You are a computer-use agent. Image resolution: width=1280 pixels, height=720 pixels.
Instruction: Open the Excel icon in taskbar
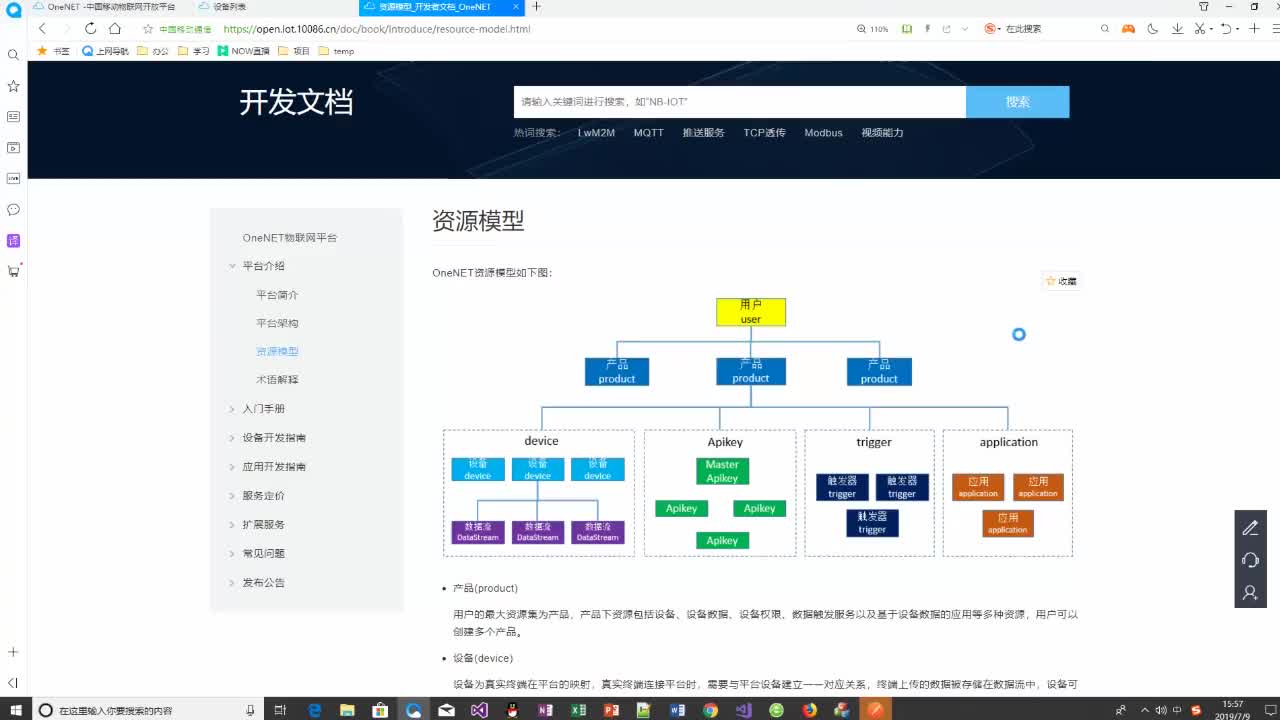click(578, 710)
